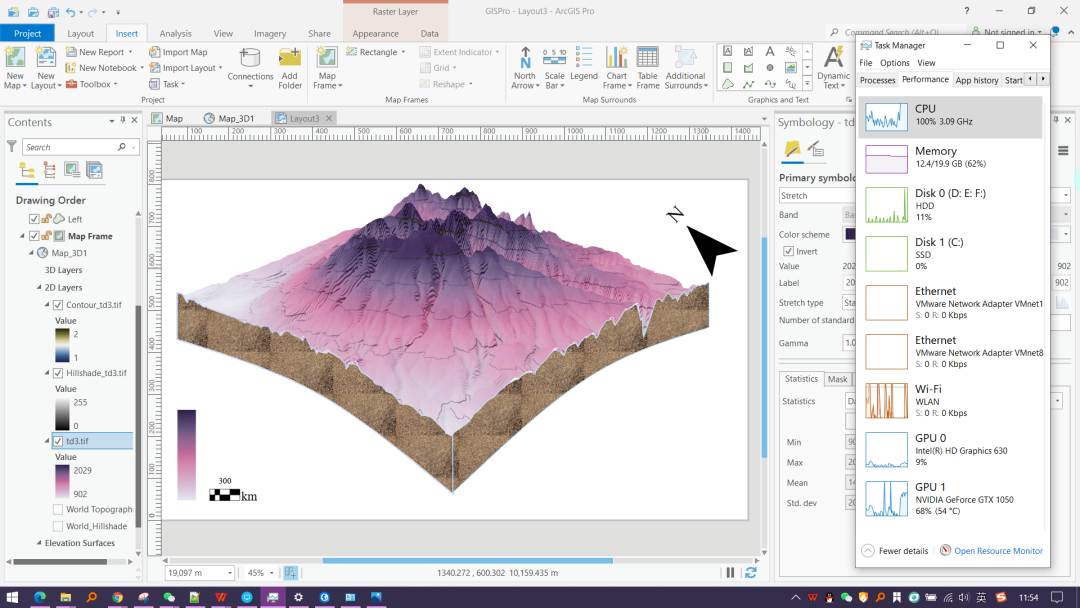Open the WeChat taskbar icon
1080x608 pixels.
coord(169,597)
